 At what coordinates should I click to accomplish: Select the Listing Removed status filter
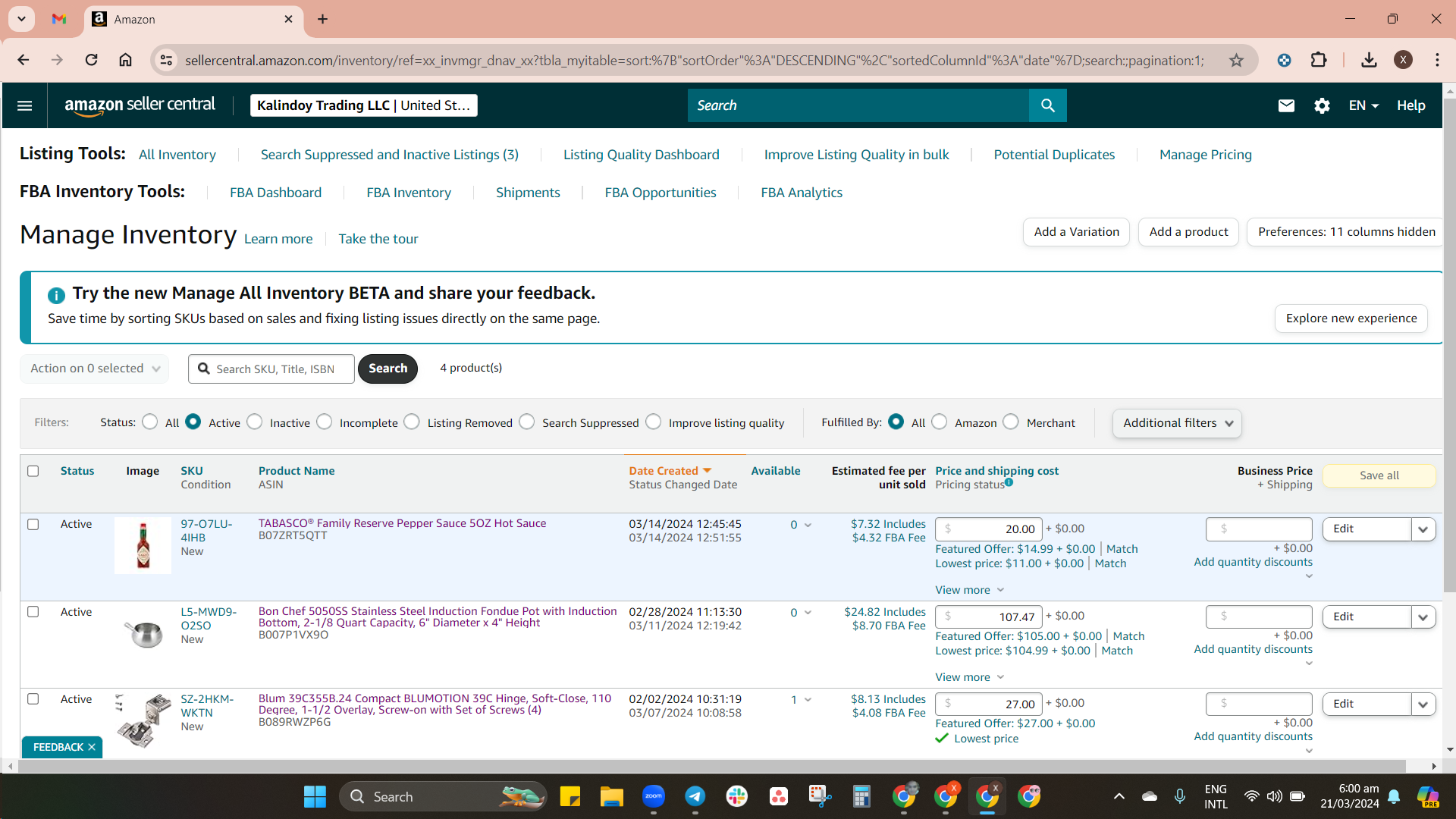click(x=412, y=422)
